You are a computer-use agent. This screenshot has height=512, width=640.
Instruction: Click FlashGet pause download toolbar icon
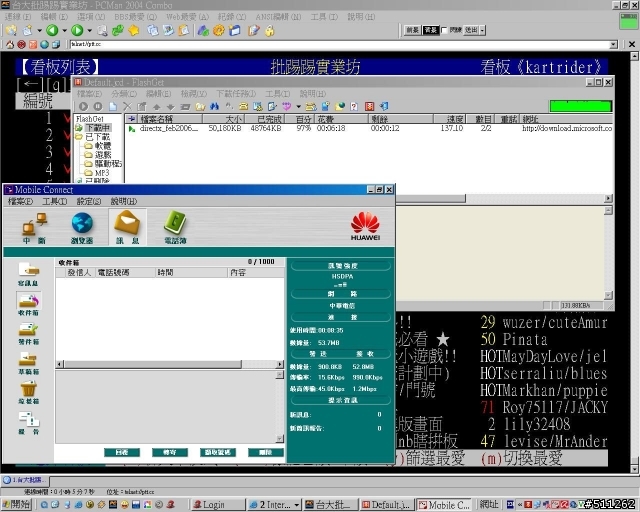(98, 107)
